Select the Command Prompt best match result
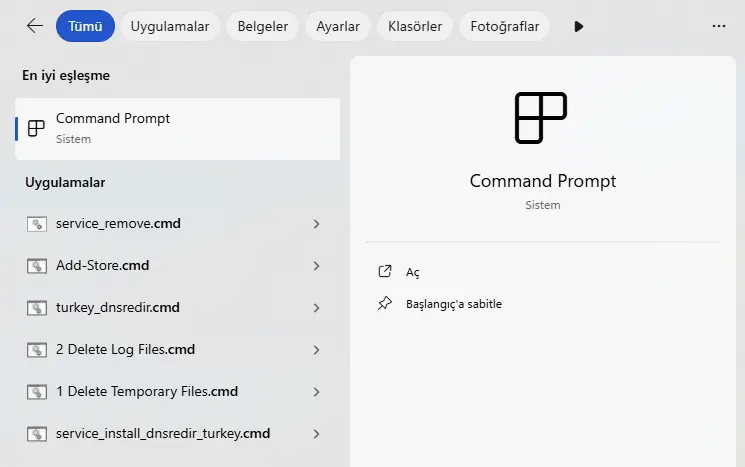 [177, 129]
